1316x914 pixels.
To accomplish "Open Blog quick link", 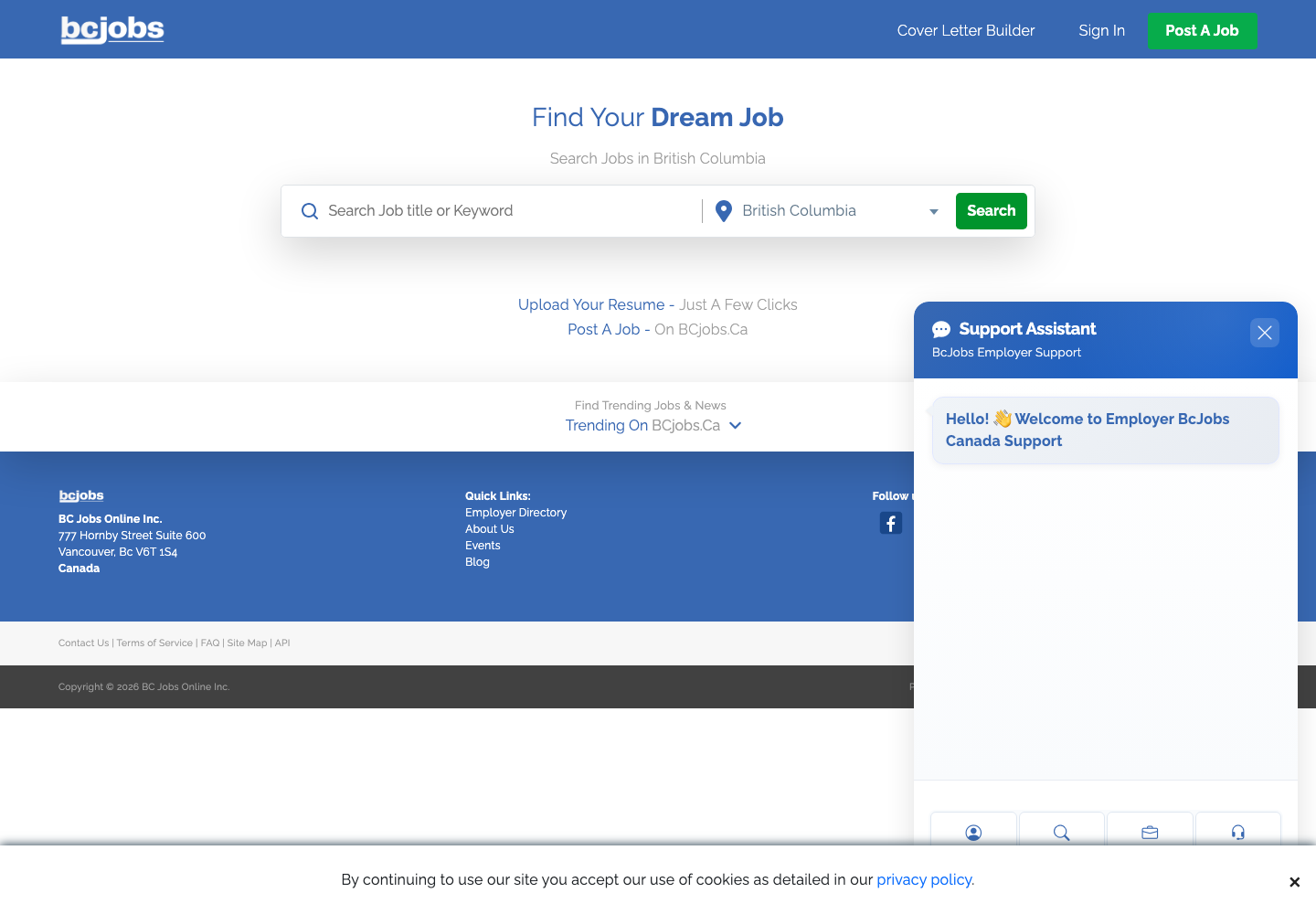I will 477,562.
